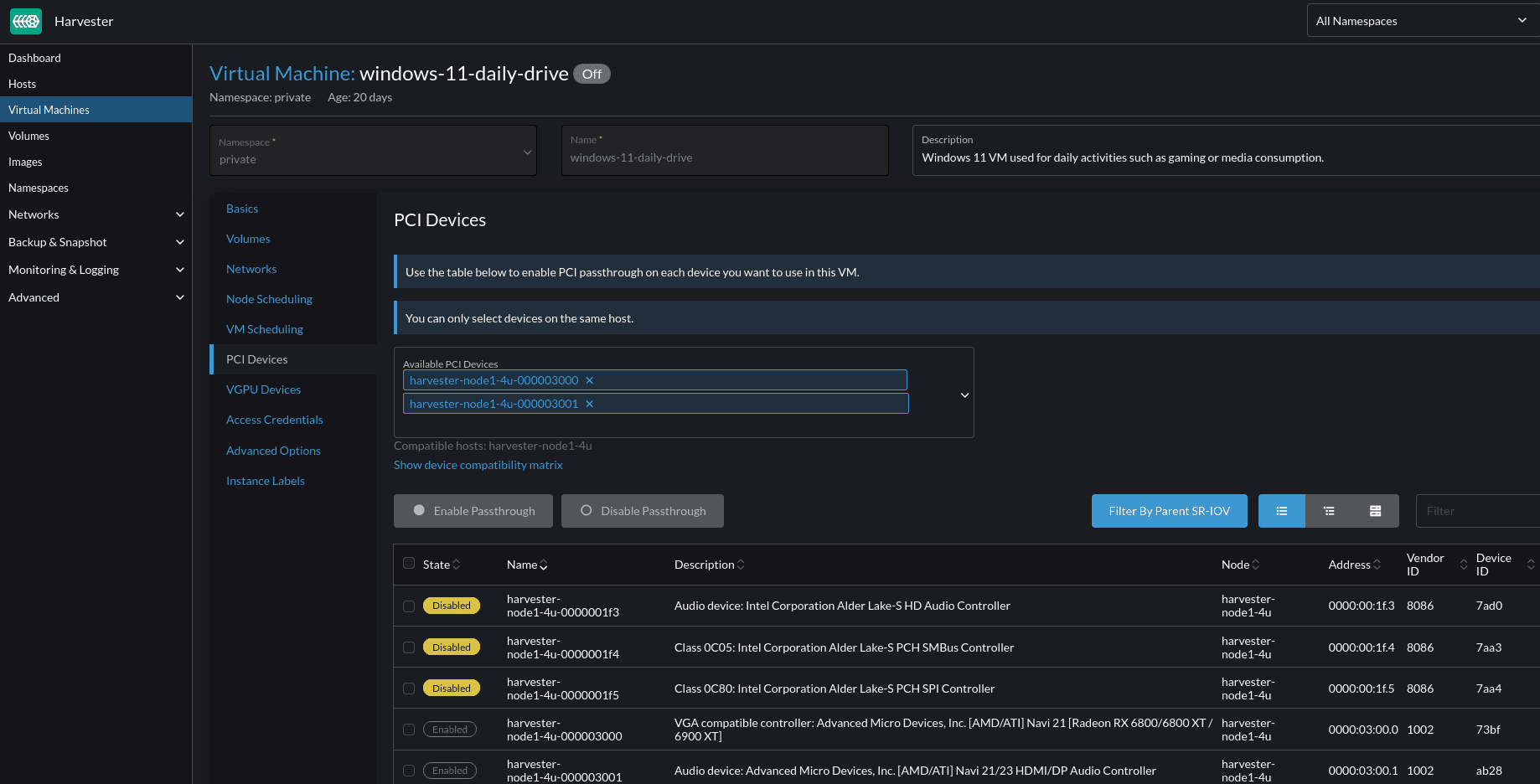Open Show device compatibility matrix link
This screenshot has width=1540, height=784.
pyautogui.click(x=478, y=465)
